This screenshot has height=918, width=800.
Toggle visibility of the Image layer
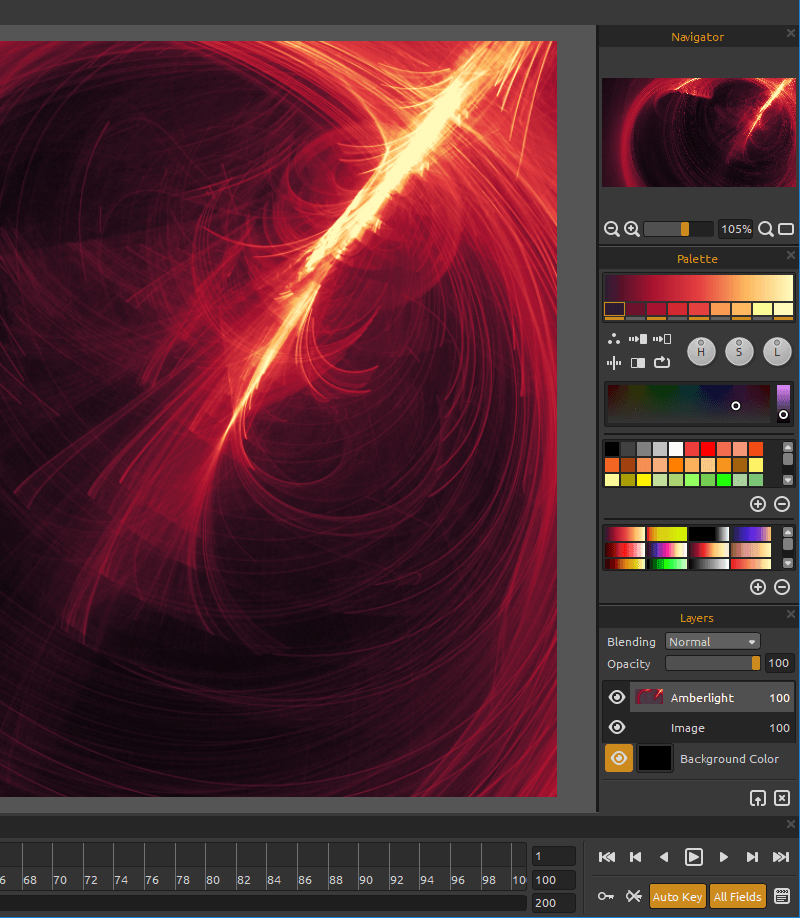[x=617, y=728]
